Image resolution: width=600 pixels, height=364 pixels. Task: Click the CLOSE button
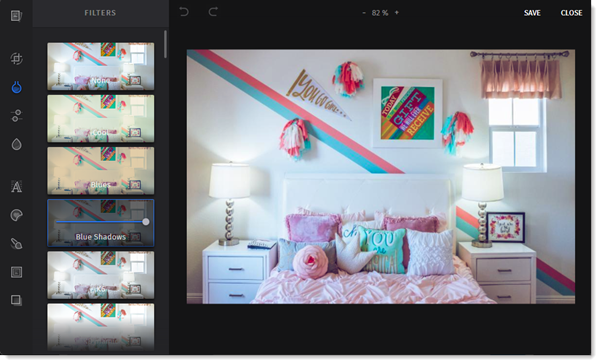(571, 13)
